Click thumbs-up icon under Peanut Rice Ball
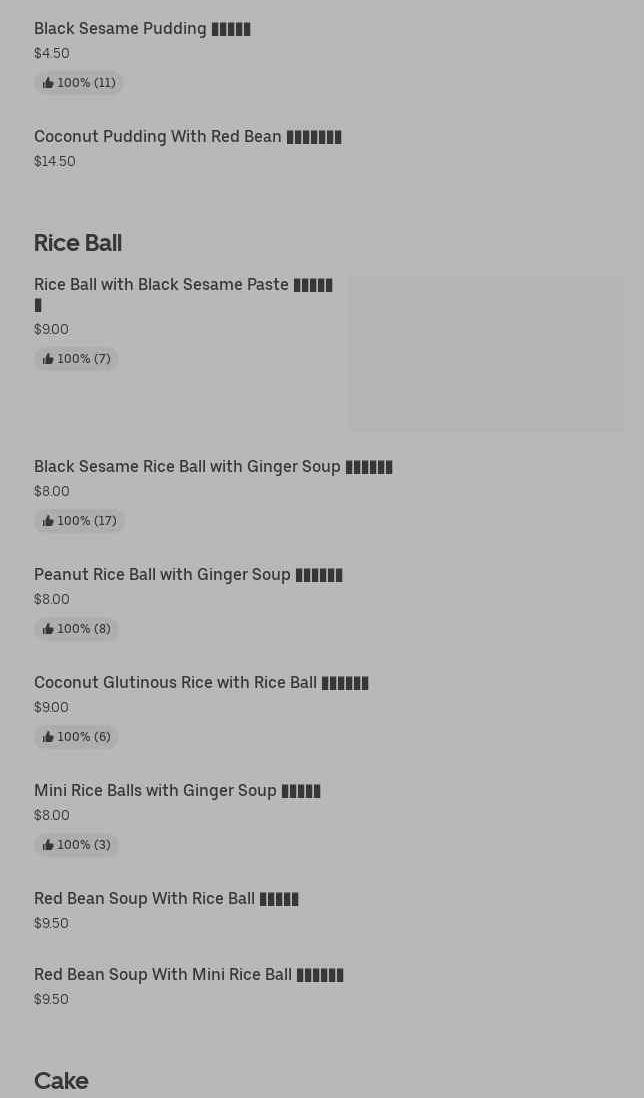The height and width of the screenshot is (1098, 644). (48, 629)
